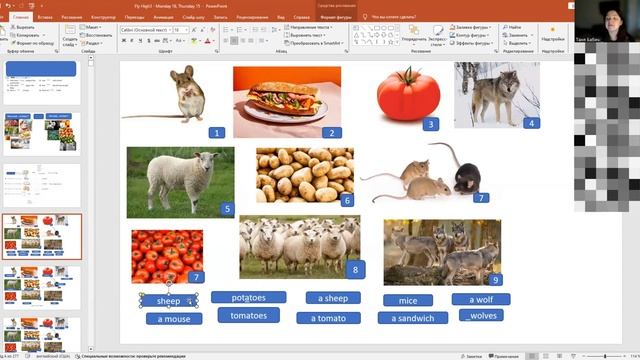Toggle text shadow formatting
This screenshot has height=360, width=640.
click(x=149, y=41)
